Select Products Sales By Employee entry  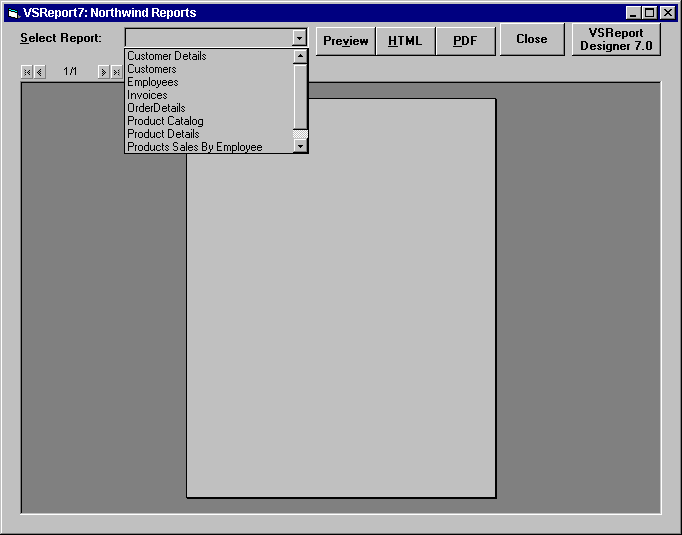[210, 147]
